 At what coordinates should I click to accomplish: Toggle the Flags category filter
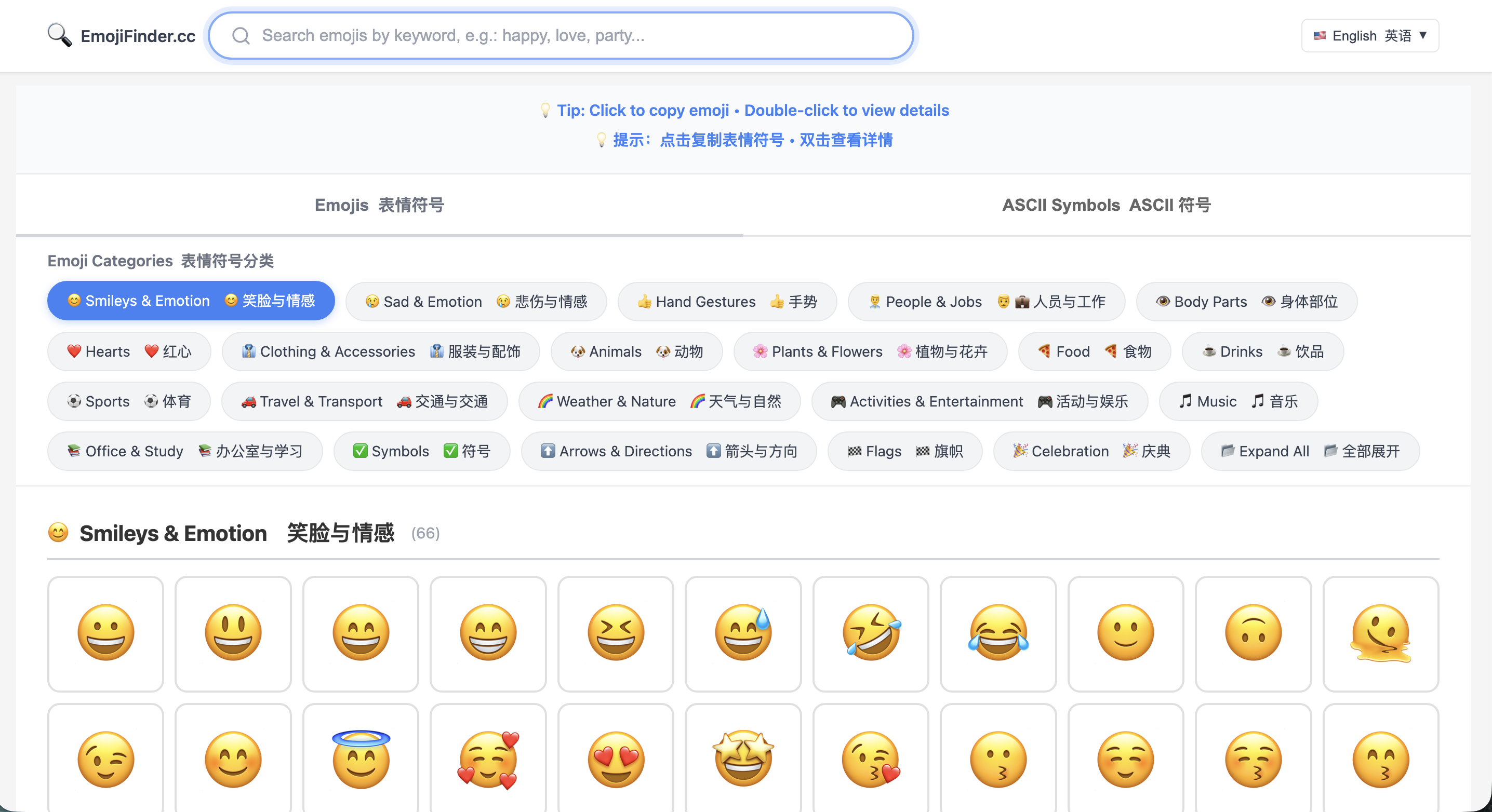click(x=904, y=451)
